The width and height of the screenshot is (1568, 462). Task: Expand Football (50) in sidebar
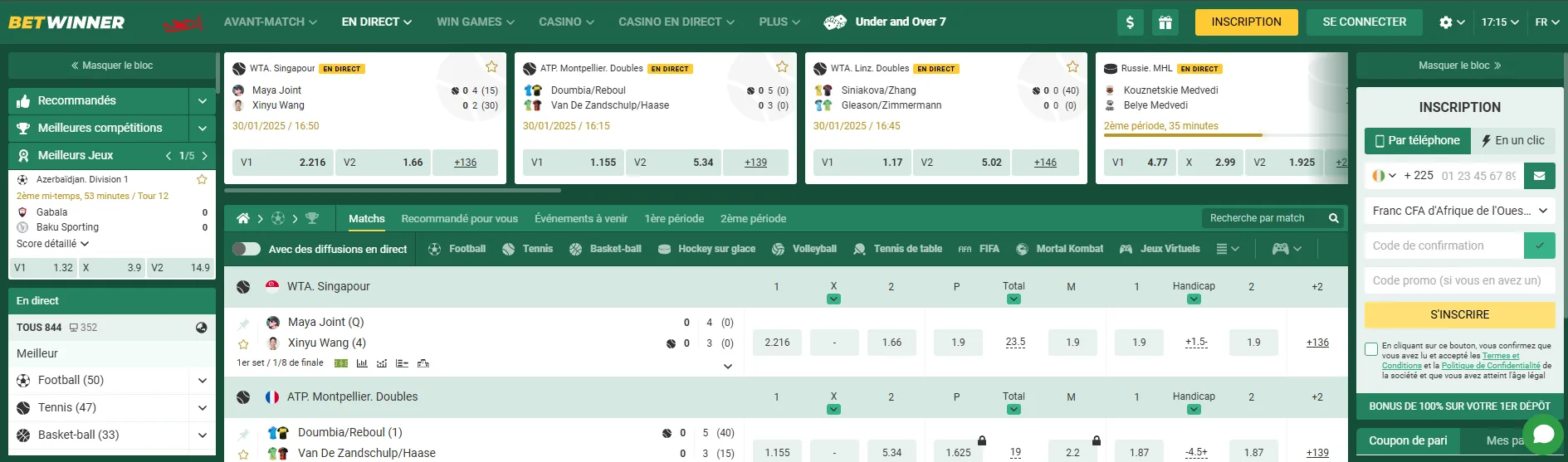pyautogui.click(x=202, y=381)
